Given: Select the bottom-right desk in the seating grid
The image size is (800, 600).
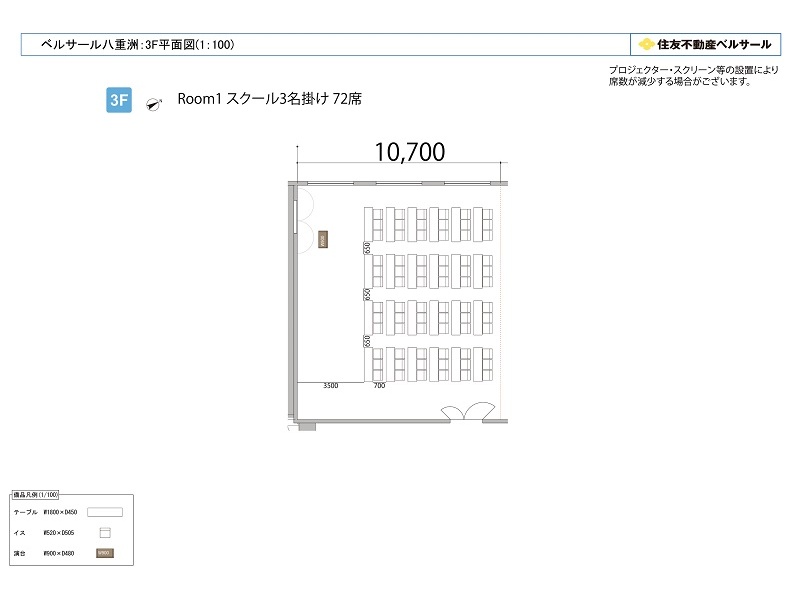Looking at the screenshot, I should 478,364.
